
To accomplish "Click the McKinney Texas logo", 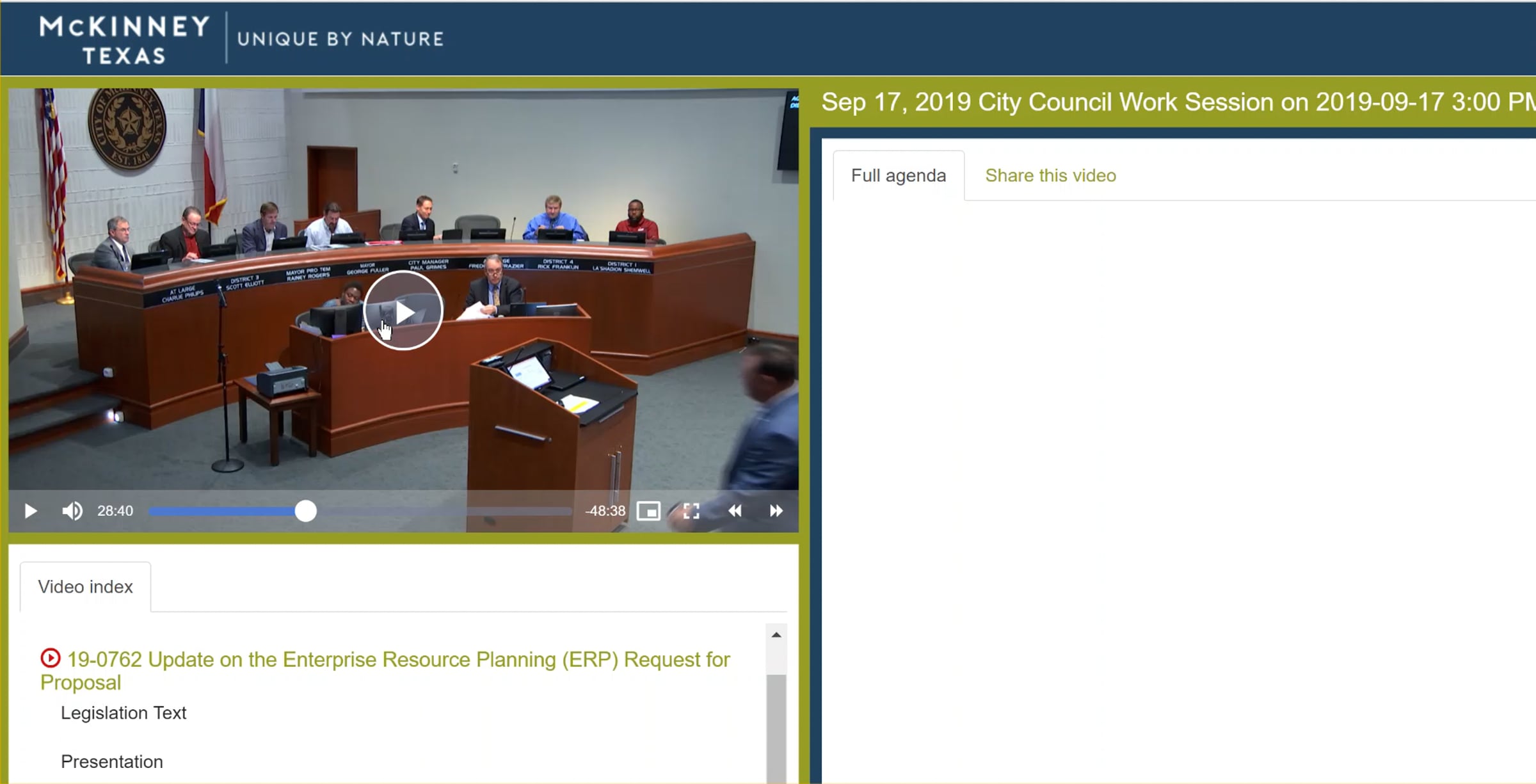I will click(125, 40).
